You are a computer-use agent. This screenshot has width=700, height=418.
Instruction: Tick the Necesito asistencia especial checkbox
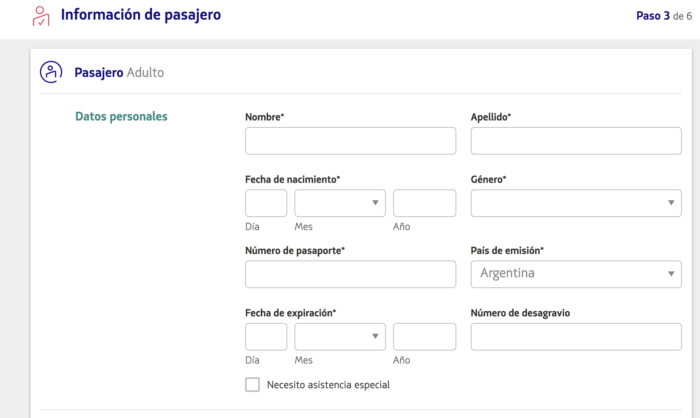point(252,385)
